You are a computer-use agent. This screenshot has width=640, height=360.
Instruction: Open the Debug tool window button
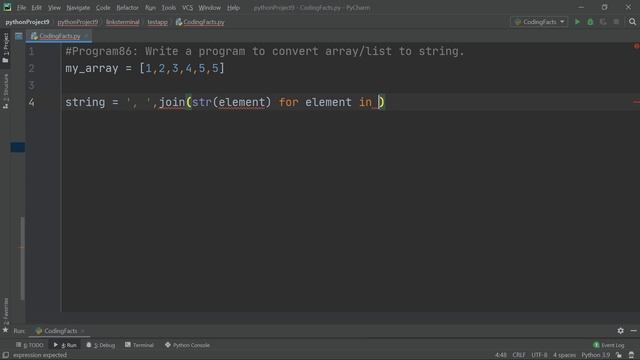pyautogui.click(x=101, y=345)
